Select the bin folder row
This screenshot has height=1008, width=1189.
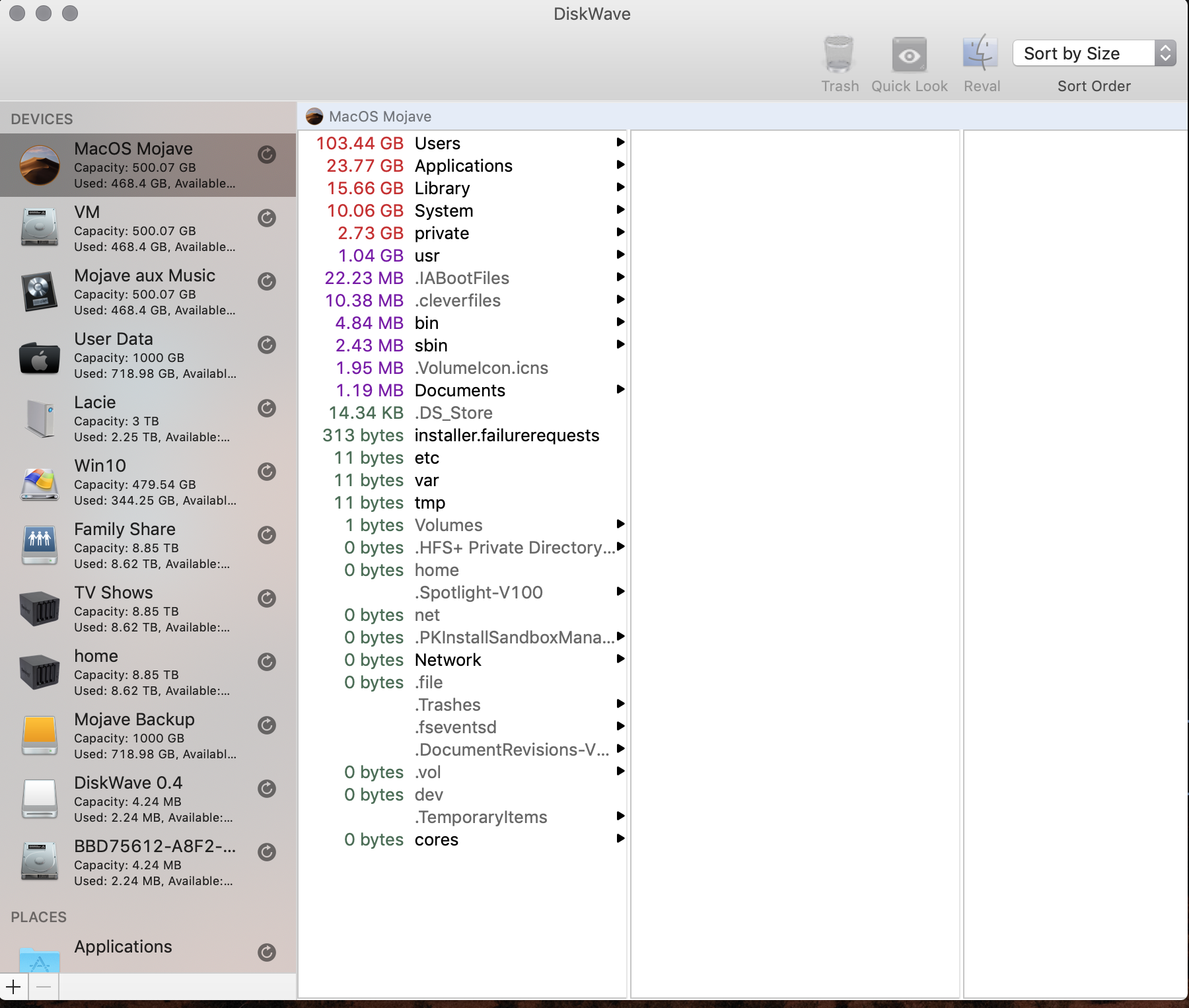(x=462, y=323)
